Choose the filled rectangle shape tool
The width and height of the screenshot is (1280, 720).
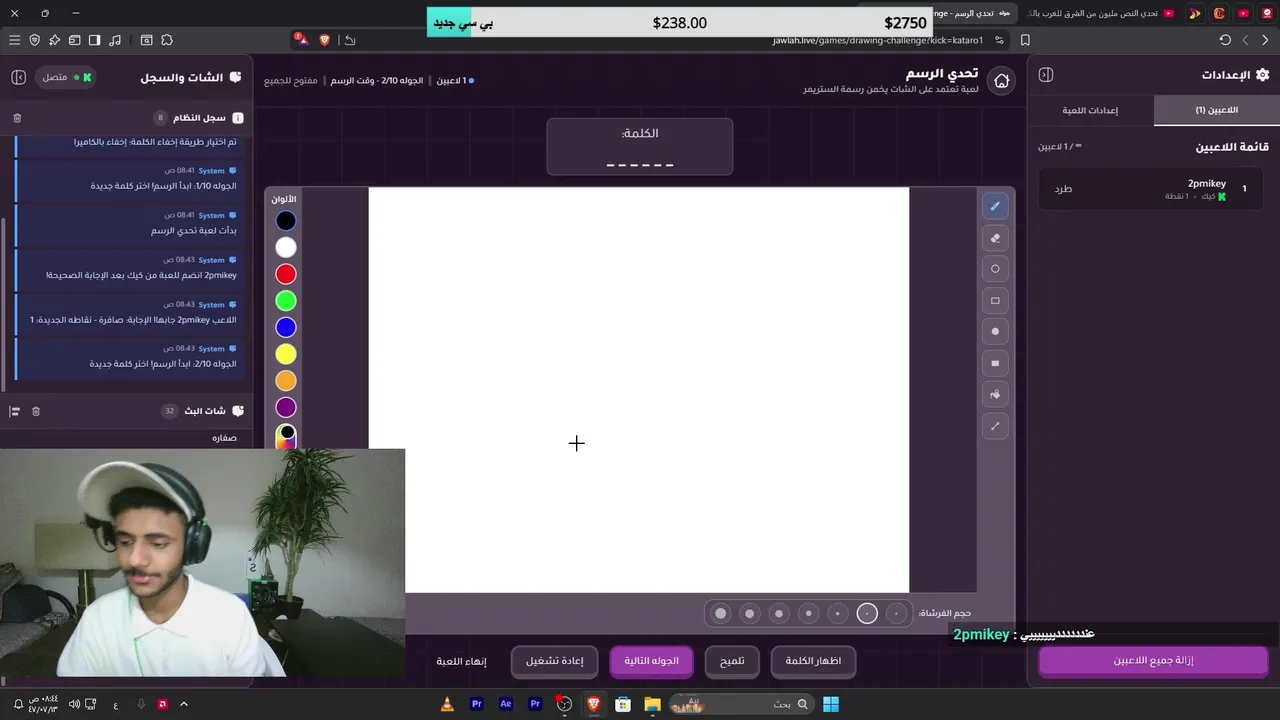pos(995,363)
